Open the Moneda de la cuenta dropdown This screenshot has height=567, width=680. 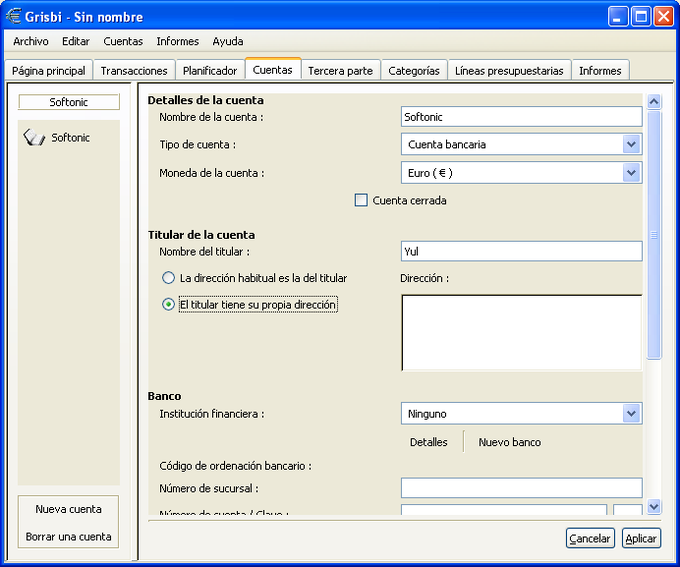pos(521,173)
